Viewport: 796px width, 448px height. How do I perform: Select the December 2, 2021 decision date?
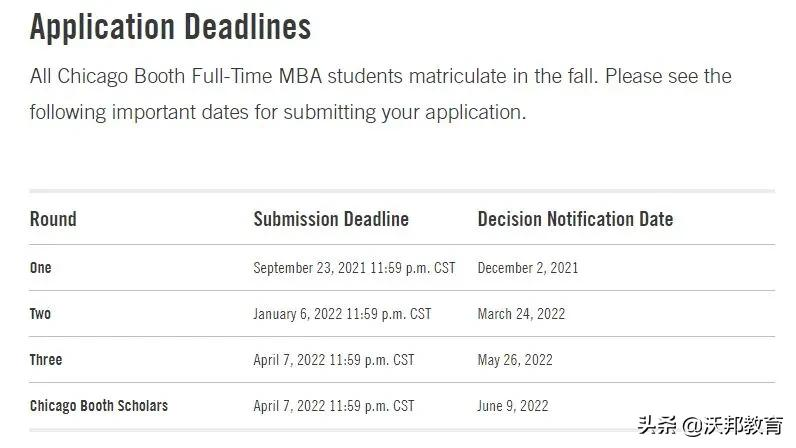[x=528, y=268]
